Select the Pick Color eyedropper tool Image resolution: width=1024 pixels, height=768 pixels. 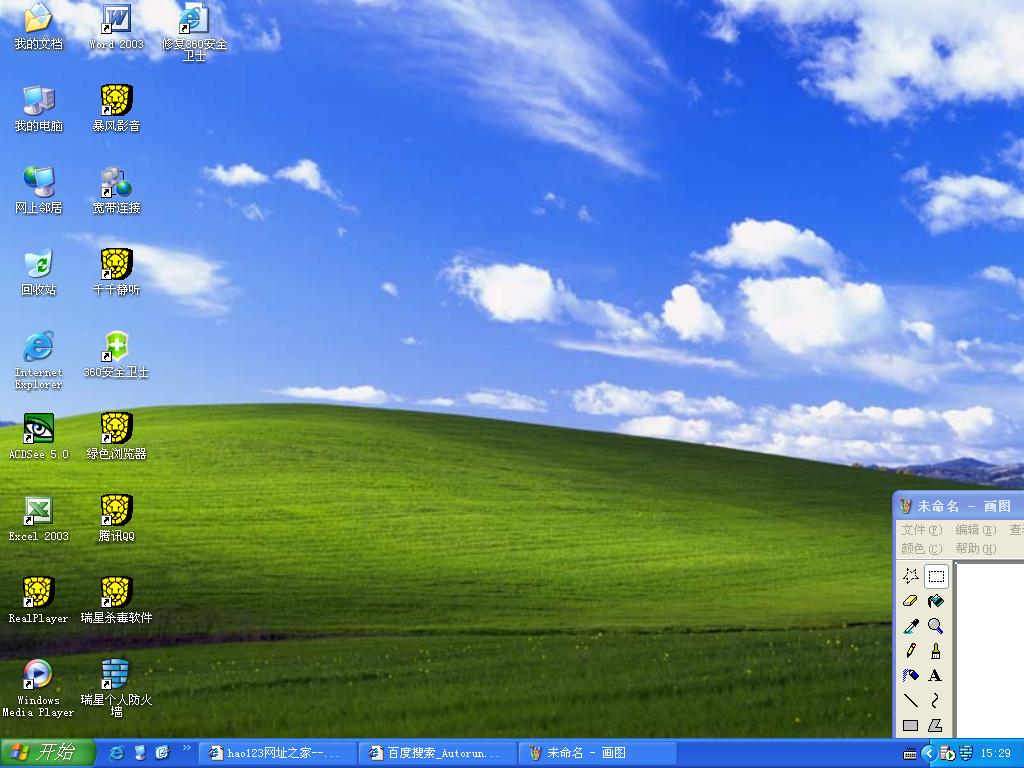pyautogui.click(x=910, y=626)
